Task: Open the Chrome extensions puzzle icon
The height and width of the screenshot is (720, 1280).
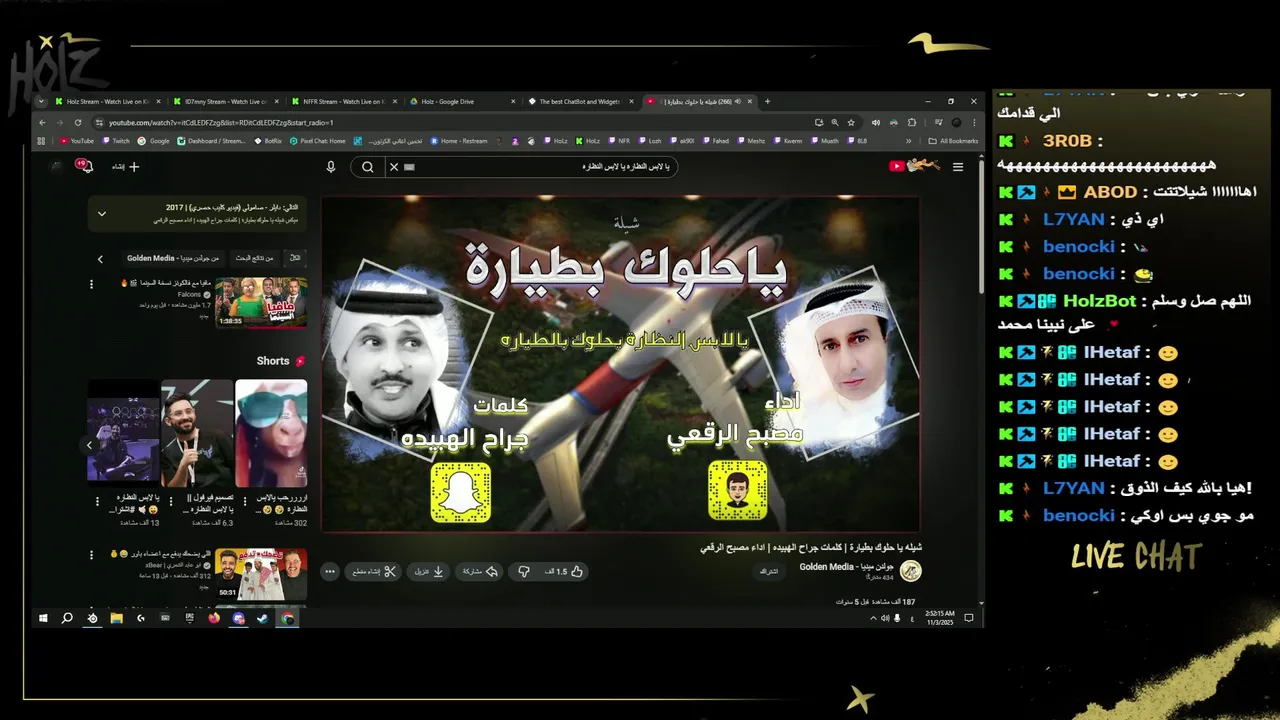Action: tap(912, 122)
